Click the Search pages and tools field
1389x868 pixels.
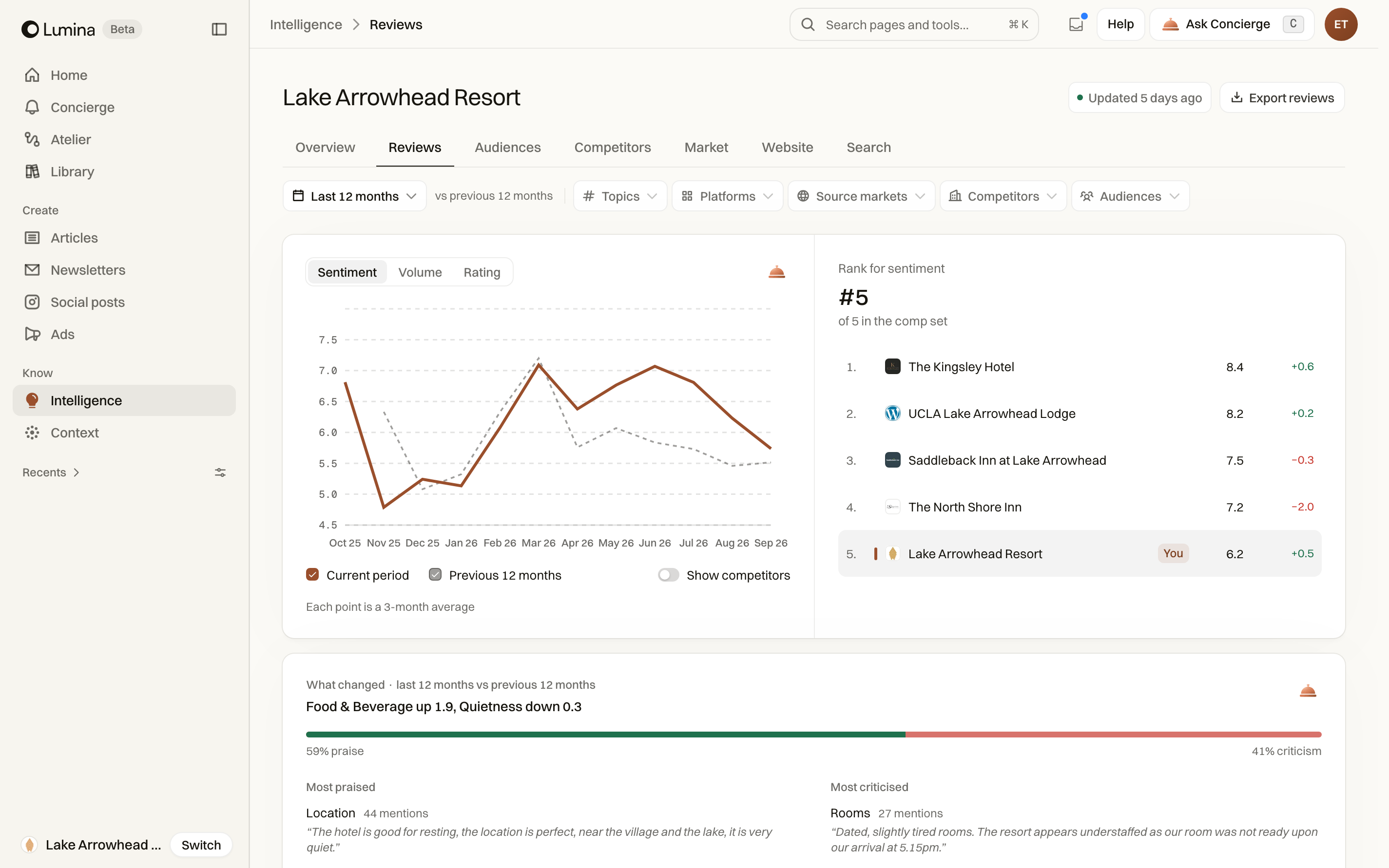tap(914, 24)
